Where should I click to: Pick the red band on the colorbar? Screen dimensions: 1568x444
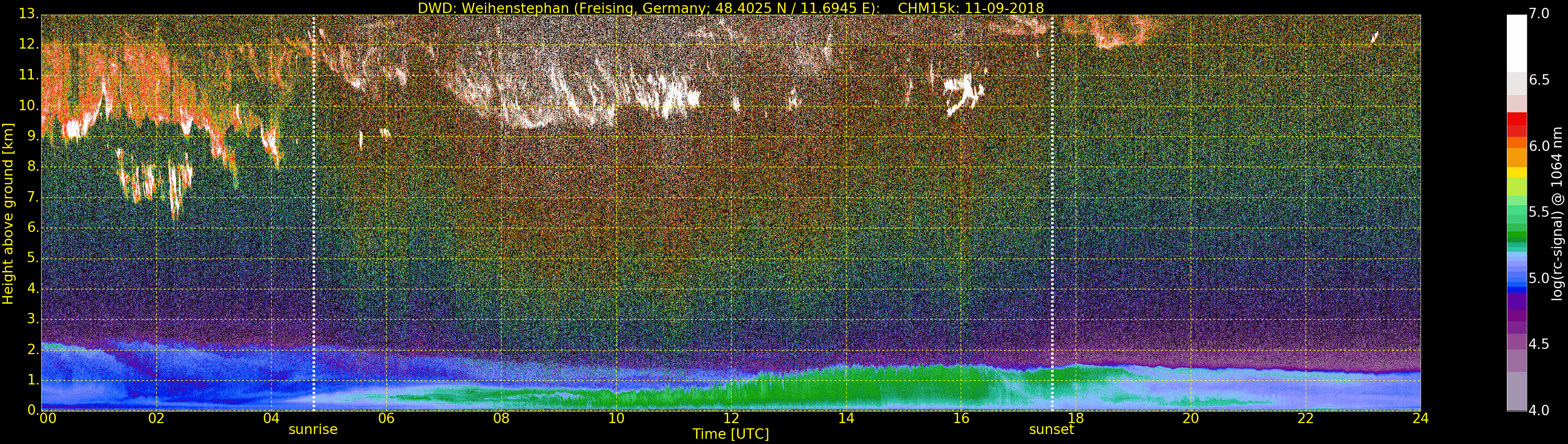tap(1516, 125)
